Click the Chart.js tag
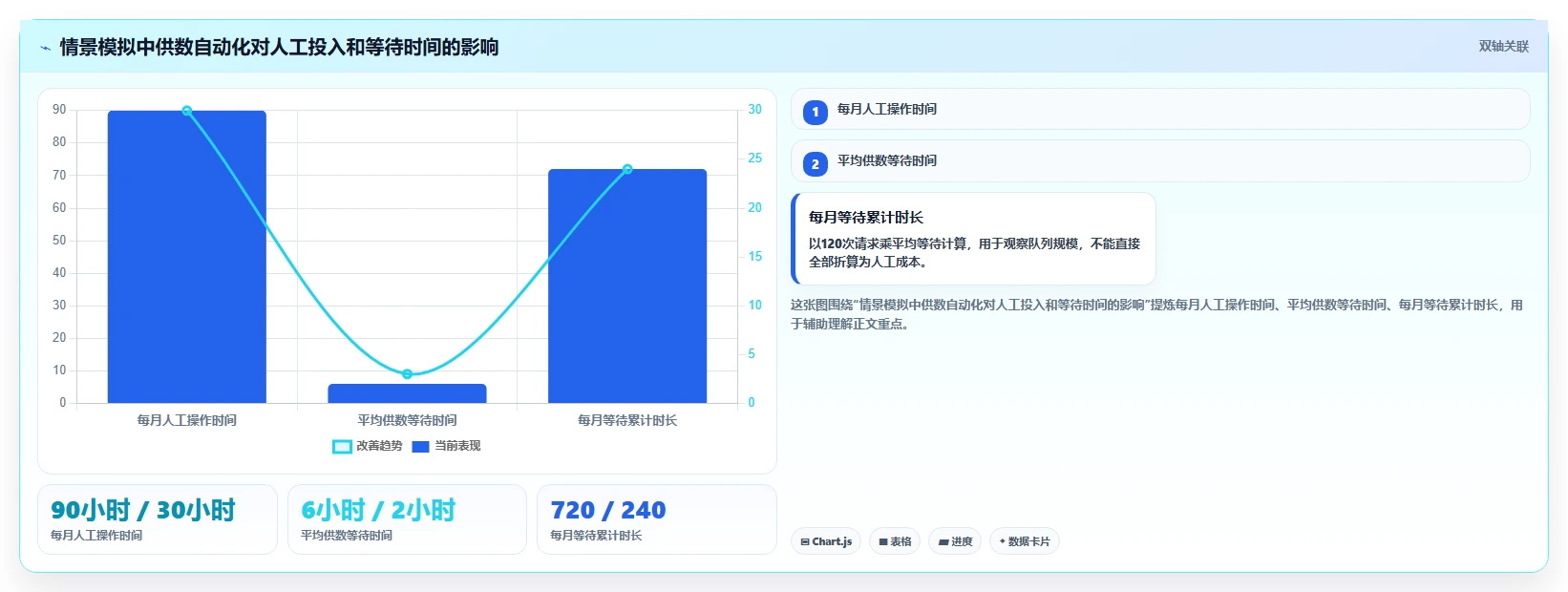This screenshot has width=1568, height=592. point(826,541)
